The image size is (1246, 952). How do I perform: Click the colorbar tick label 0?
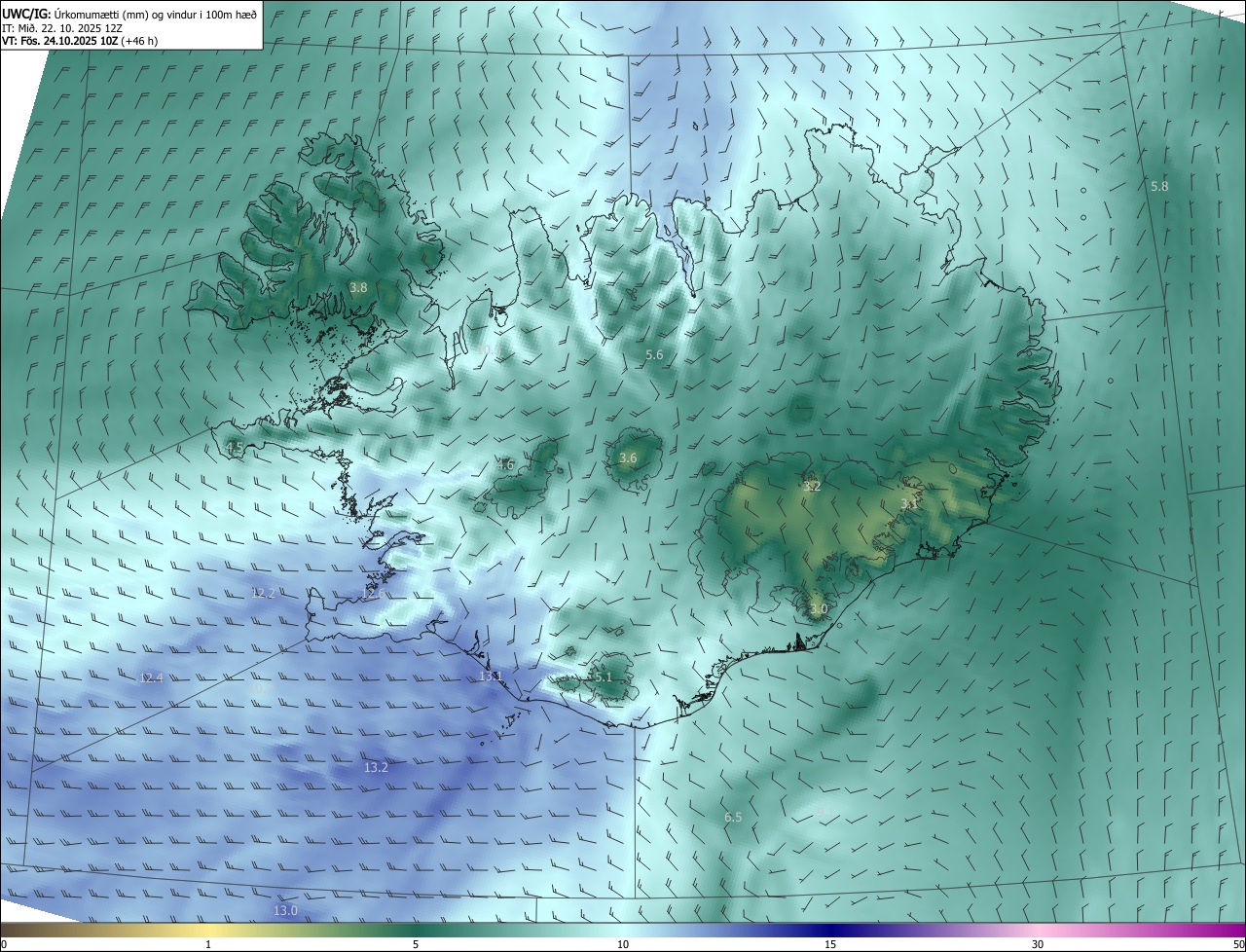coord(3,944)
